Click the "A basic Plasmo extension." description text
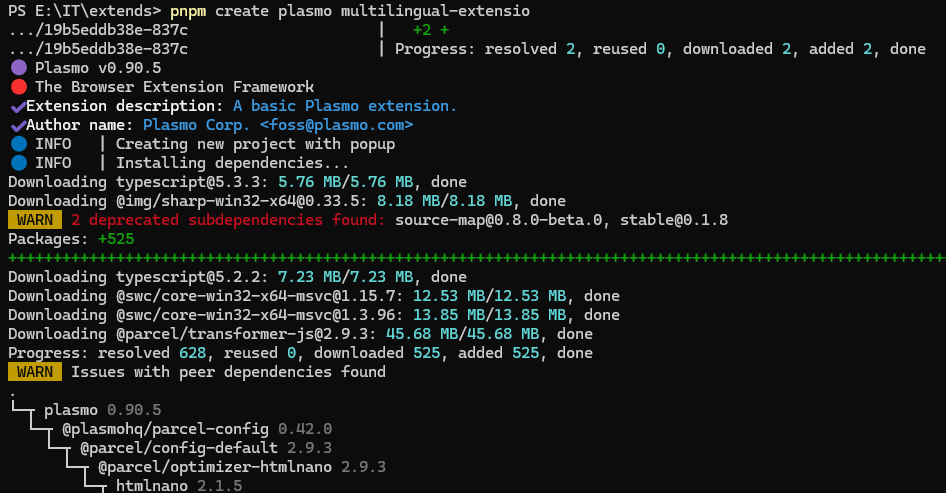This screenshot has height=493, width=946. pyautogui.click(x=344, y=106)
